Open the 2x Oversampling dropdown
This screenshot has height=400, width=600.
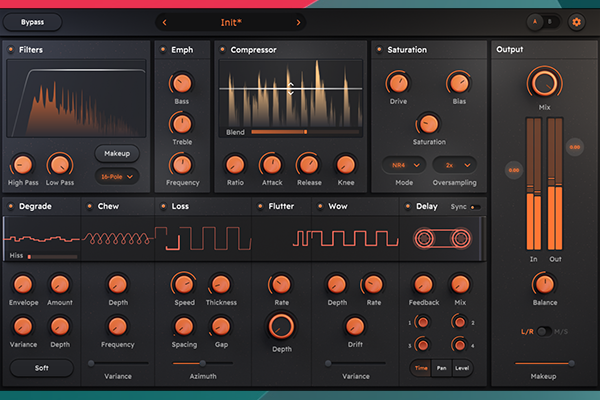coord(453,165)
